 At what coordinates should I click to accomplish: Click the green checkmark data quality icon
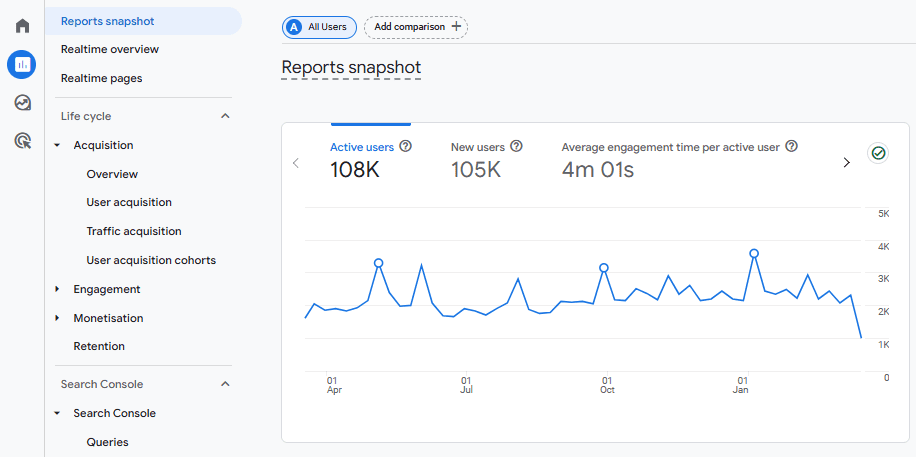click(x=878, y=153)
